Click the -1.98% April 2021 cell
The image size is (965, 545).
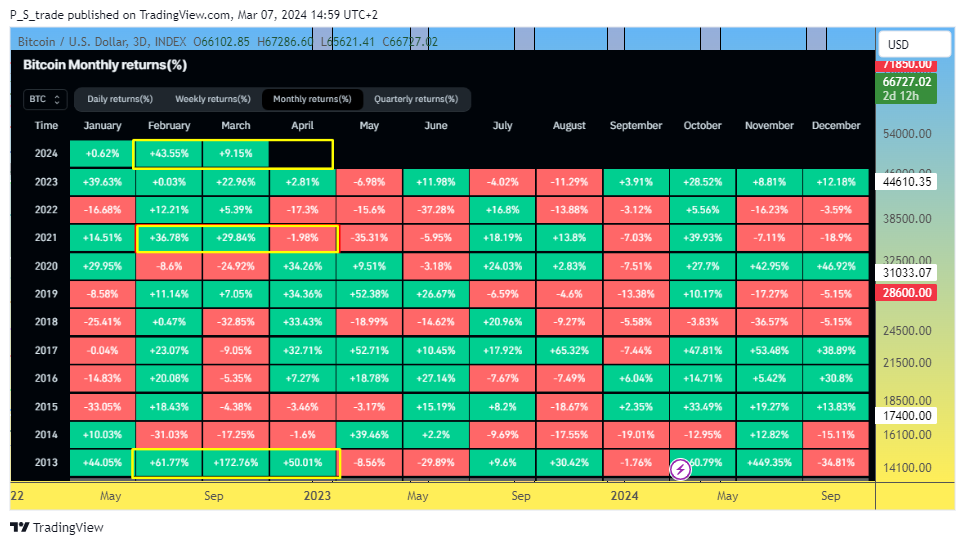(302, 237)
